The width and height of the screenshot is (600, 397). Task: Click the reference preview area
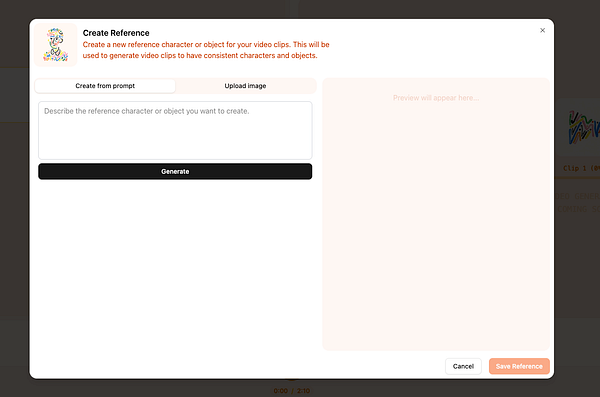coord(436,214)
